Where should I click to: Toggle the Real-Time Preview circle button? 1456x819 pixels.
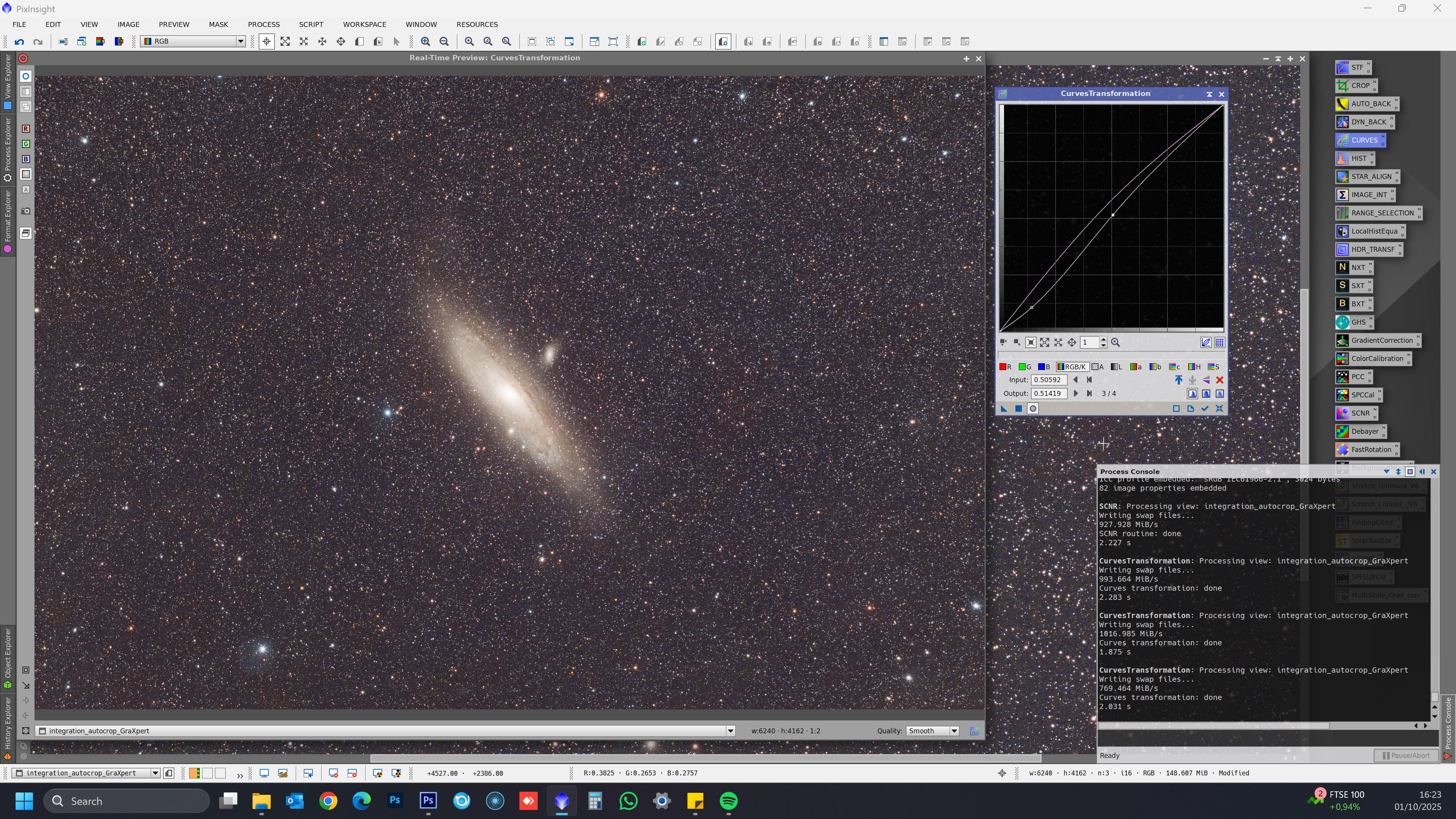(1032, 409)
